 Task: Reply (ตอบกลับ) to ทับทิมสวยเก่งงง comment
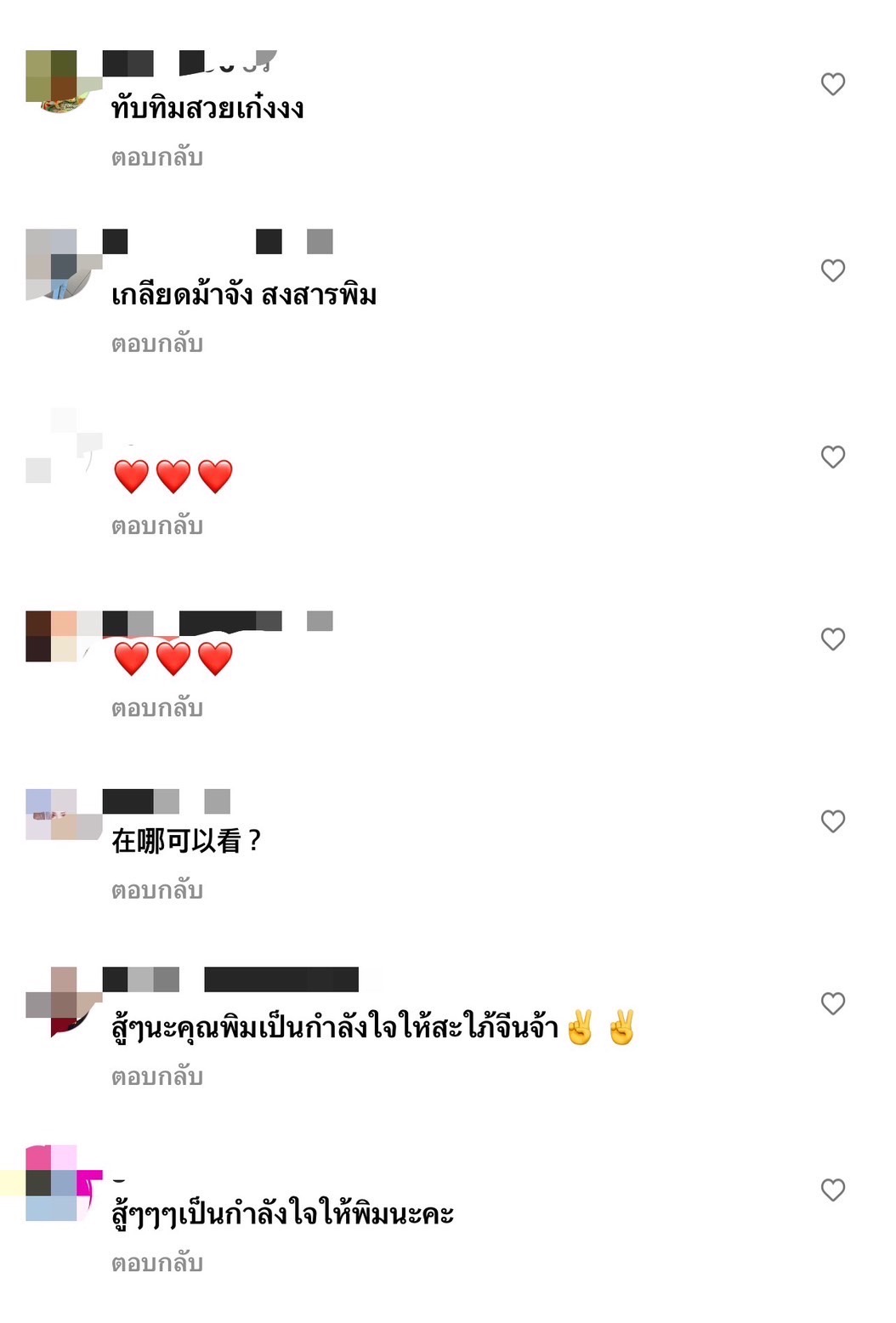click(156, 157)
